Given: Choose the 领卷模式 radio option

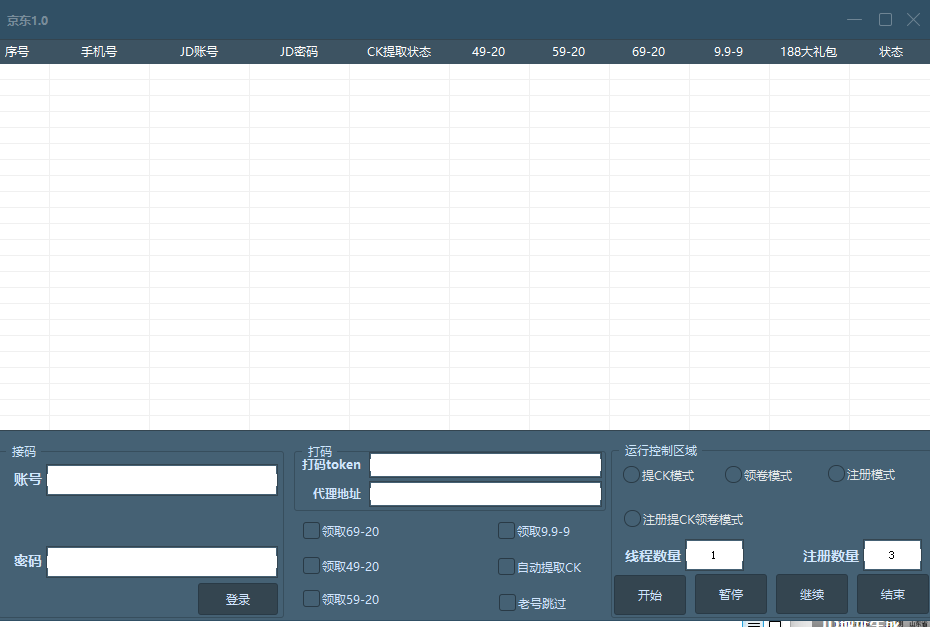Looking at the screenshot, I should pyautogui.click(x=733, y=474).
